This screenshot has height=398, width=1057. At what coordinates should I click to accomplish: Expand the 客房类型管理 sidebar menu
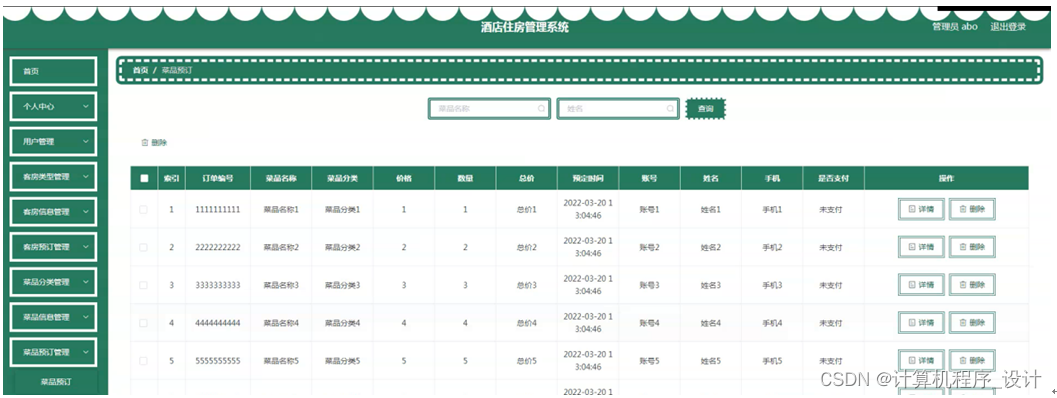click(53, 177)
